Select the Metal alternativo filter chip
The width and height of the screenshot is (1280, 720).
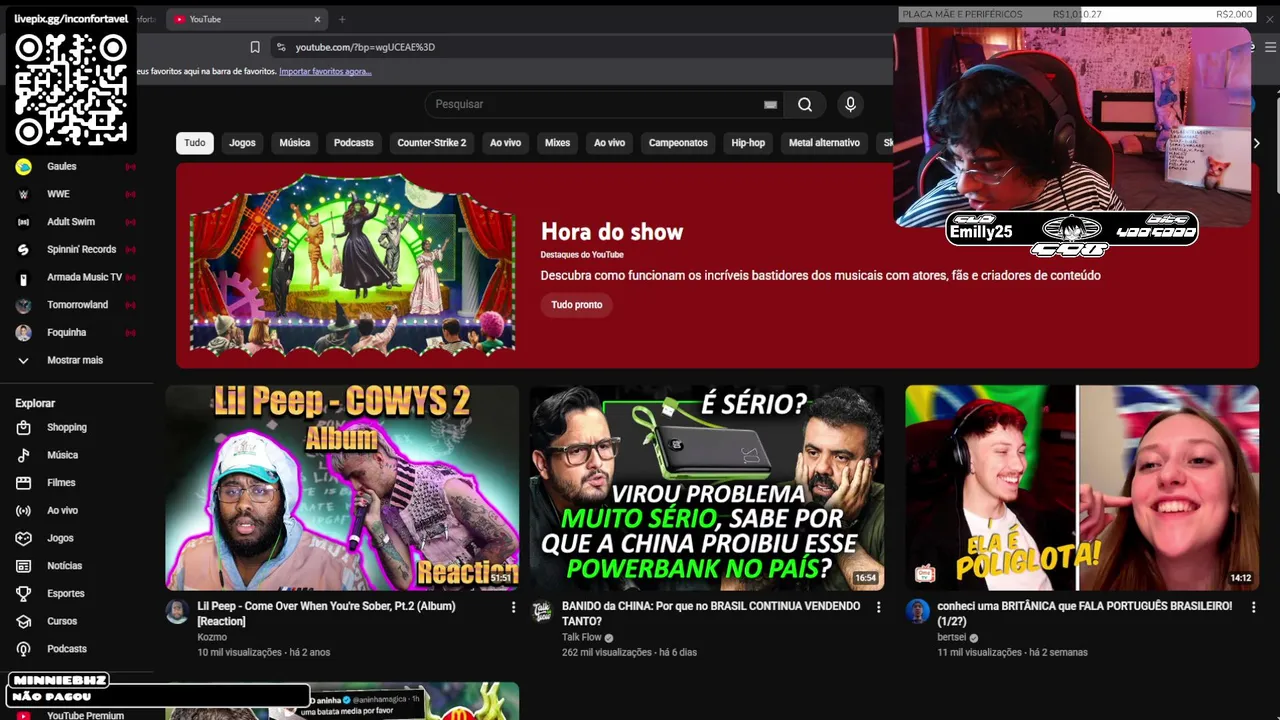coord(824,143)
